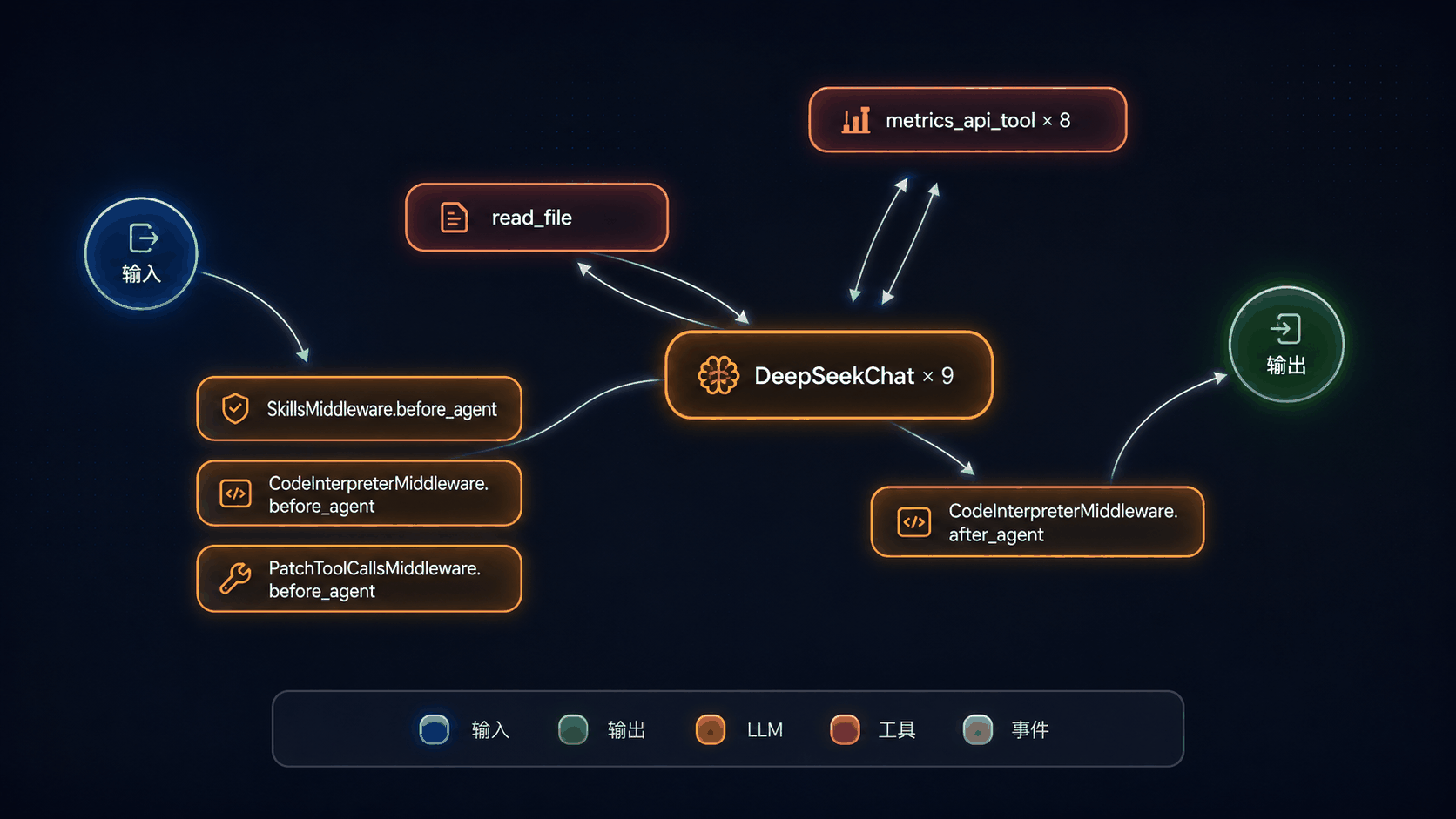Click the document icon on read_file
Image resolution: width=1456 pixels, height=819 pixels.
pos(454,218)
